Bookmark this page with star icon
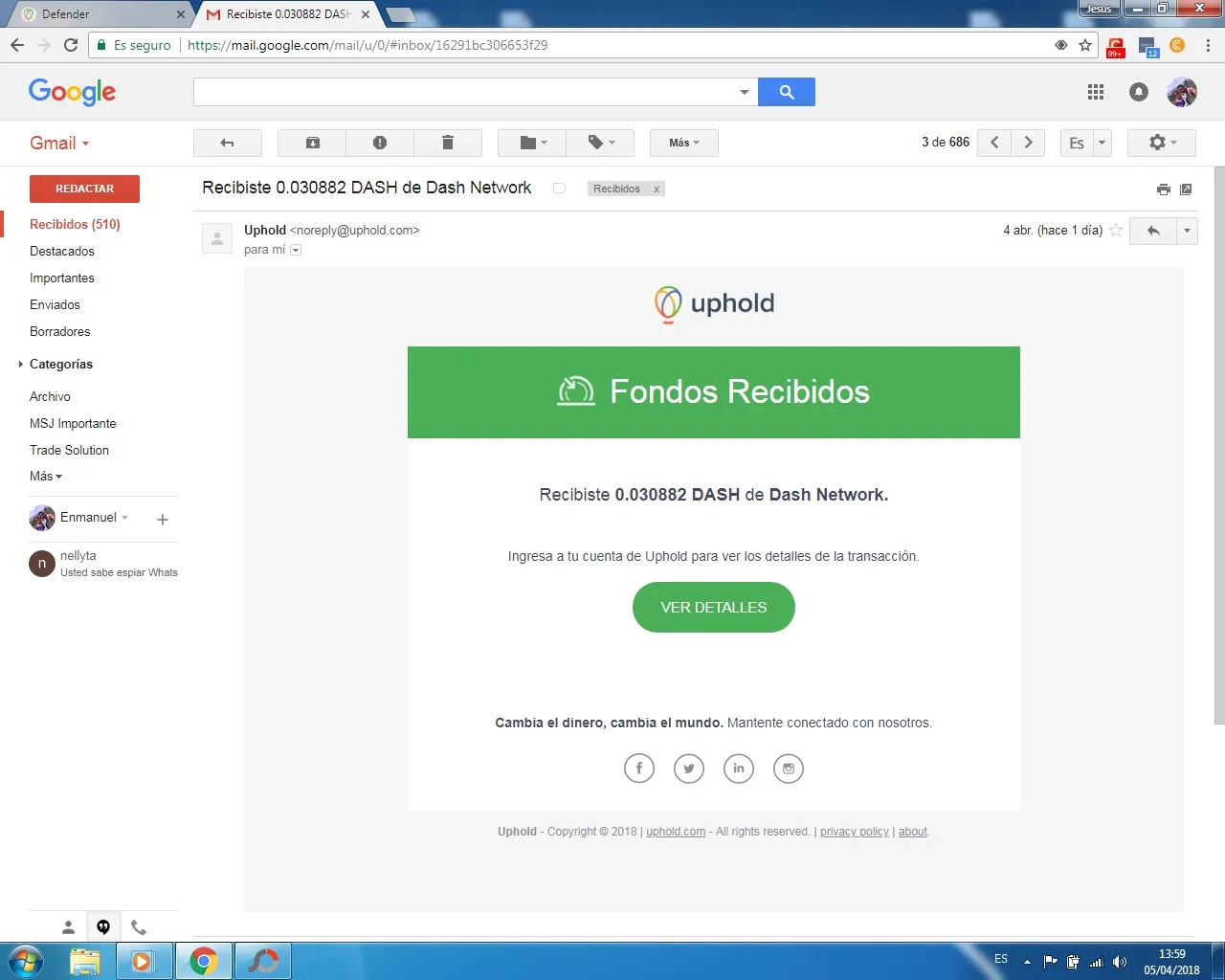 coord(1085,45)
